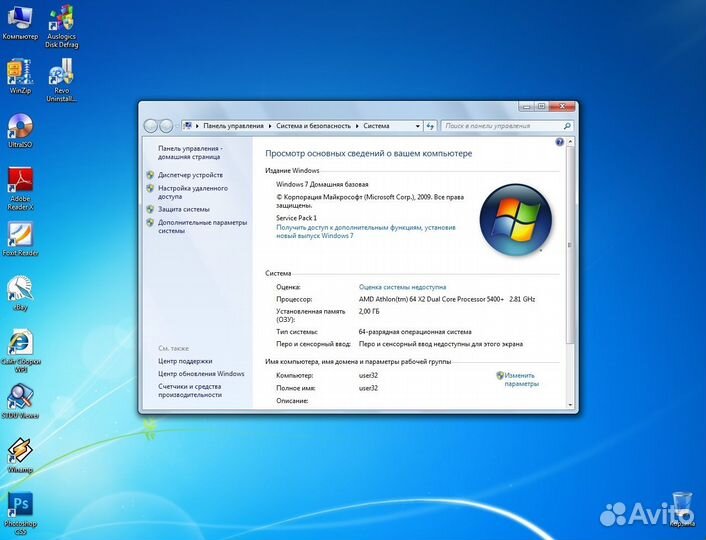Click the Foxit Reader desktop shortcut
The image size is (706, 540).
click(x=20, y=240)
